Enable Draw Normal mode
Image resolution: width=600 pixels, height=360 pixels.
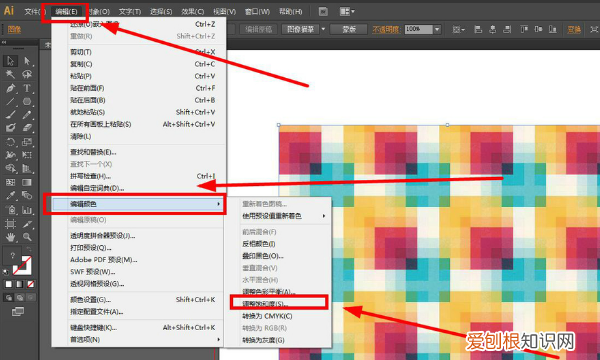coord(8,297)
